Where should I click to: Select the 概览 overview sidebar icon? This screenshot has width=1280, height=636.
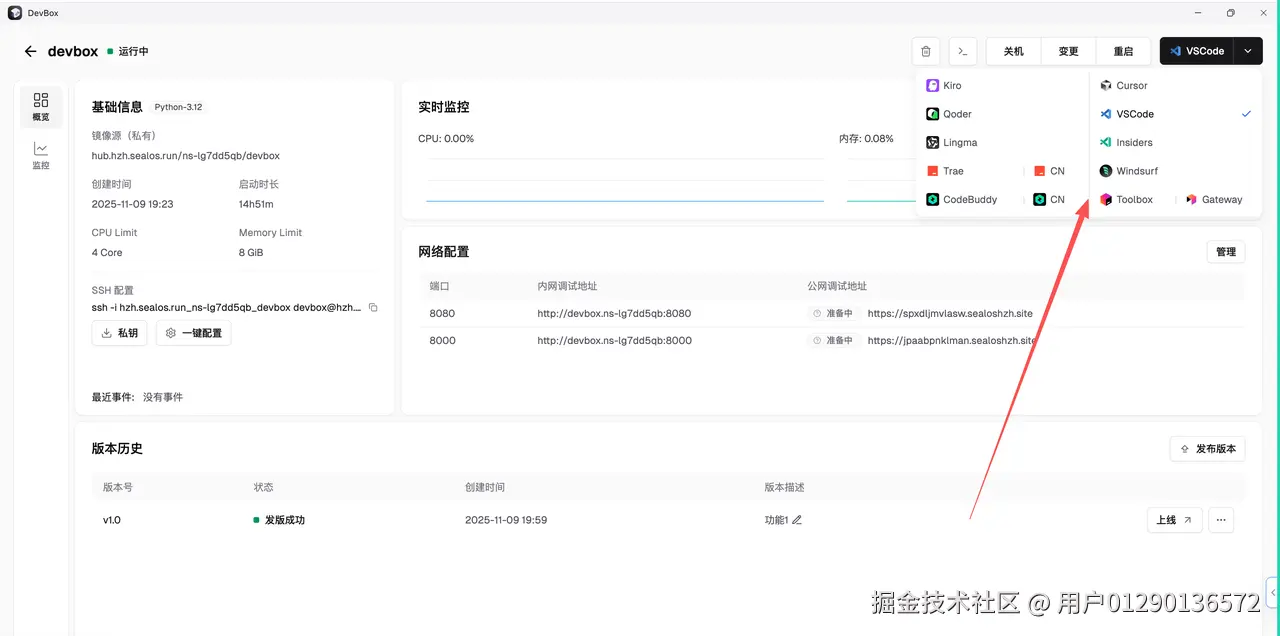click(41, 107)
